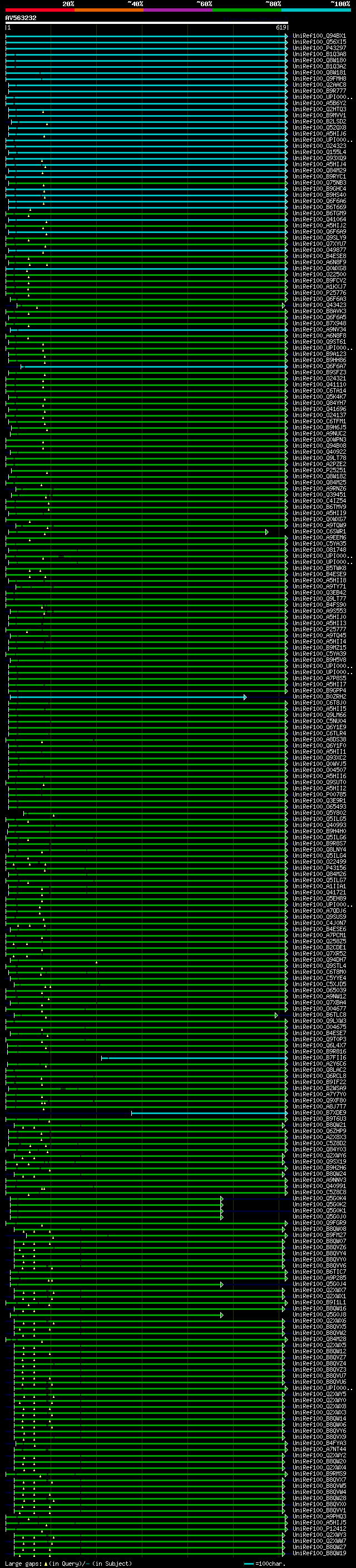The image size is (356, 1568).
Task: Click the orange ~40% identity legend bar
Action: coord(109,11)
